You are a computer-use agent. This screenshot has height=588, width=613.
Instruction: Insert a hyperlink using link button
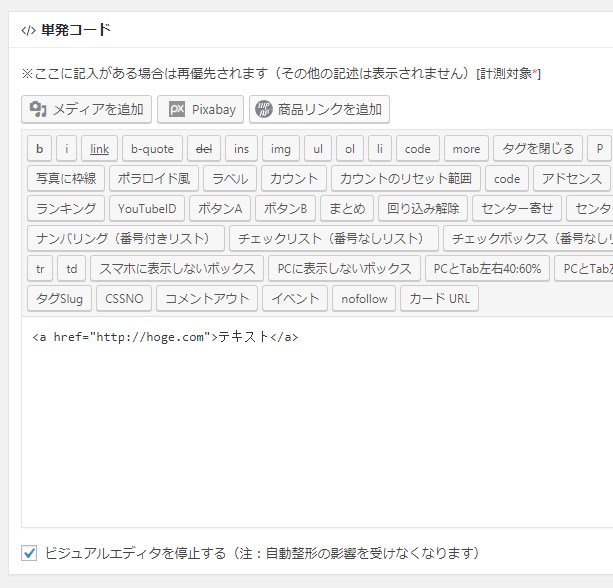(x=99, y=149)
